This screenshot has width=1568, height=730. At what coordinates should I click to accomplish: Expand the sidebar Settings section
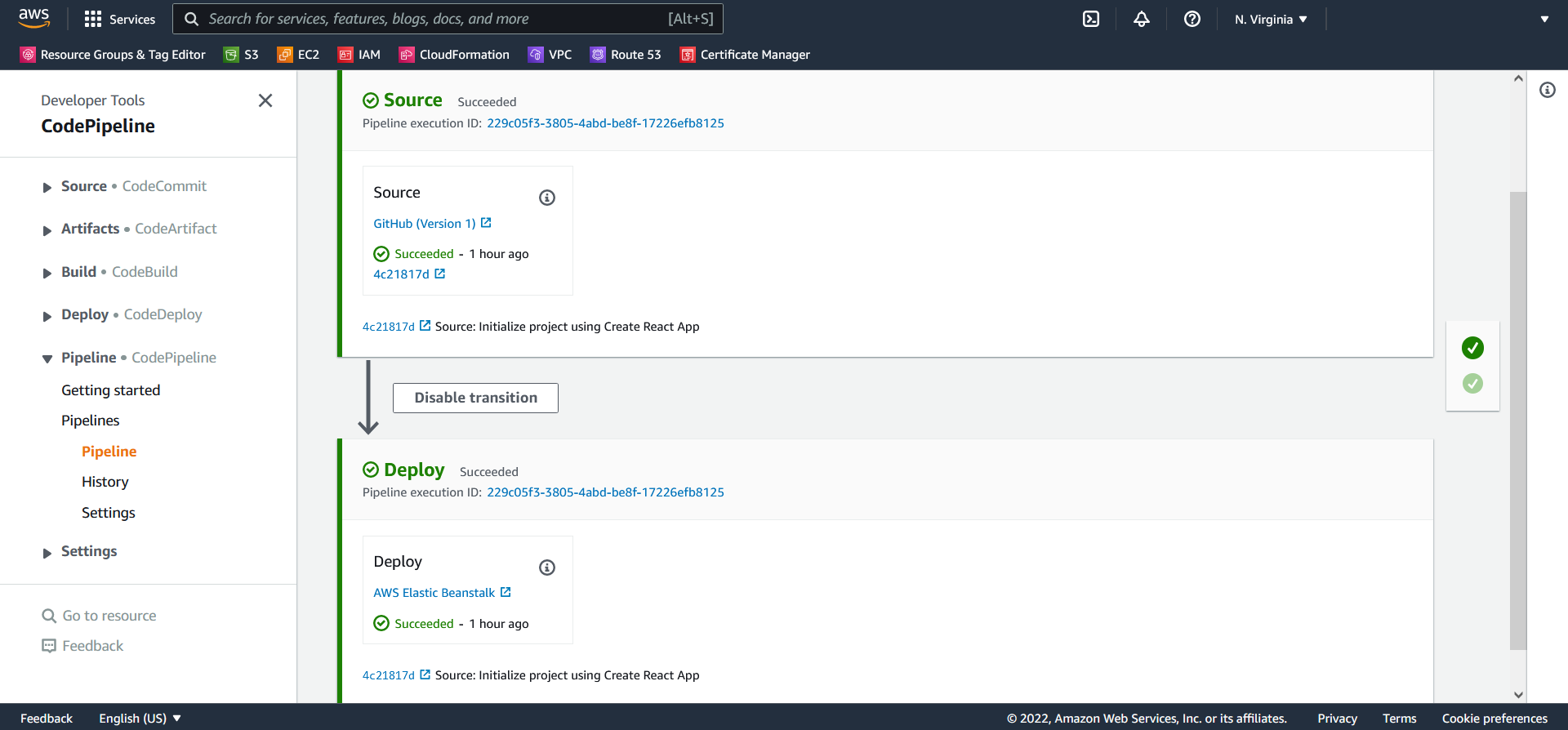click(x=47, y=553)
